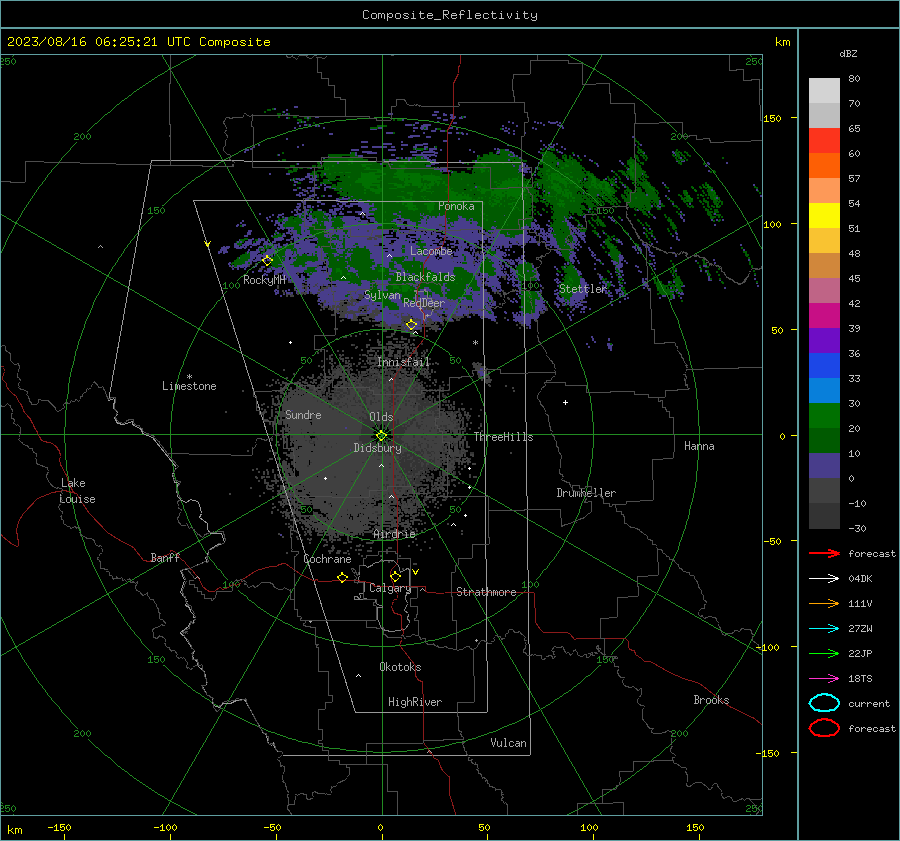This screenshot has height=841, width=900.
Task: Click the Stettler label on the map
Action: (x=583, y=289)
